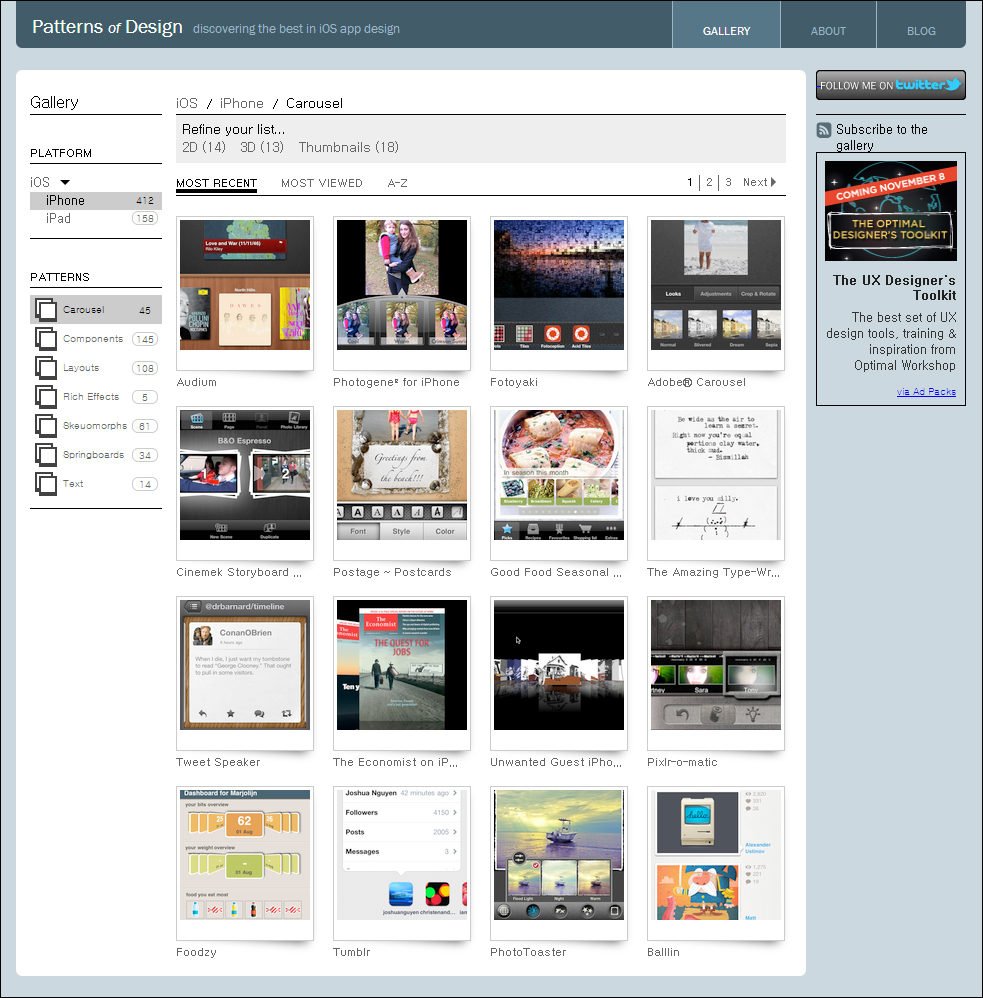Viewport: 983px width, 998px height.
Task: Click via Ad Packs link
Action: pyautogui.click(x=926, y=391)
